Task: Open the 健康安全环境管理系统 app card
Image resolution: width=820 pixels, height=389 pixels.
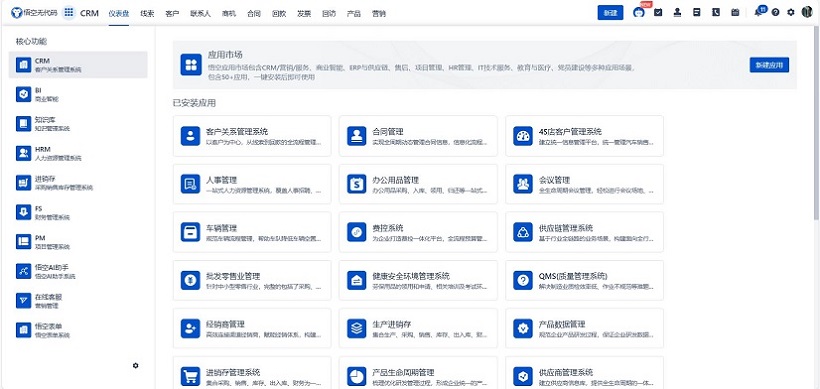Action: point(418,280)
